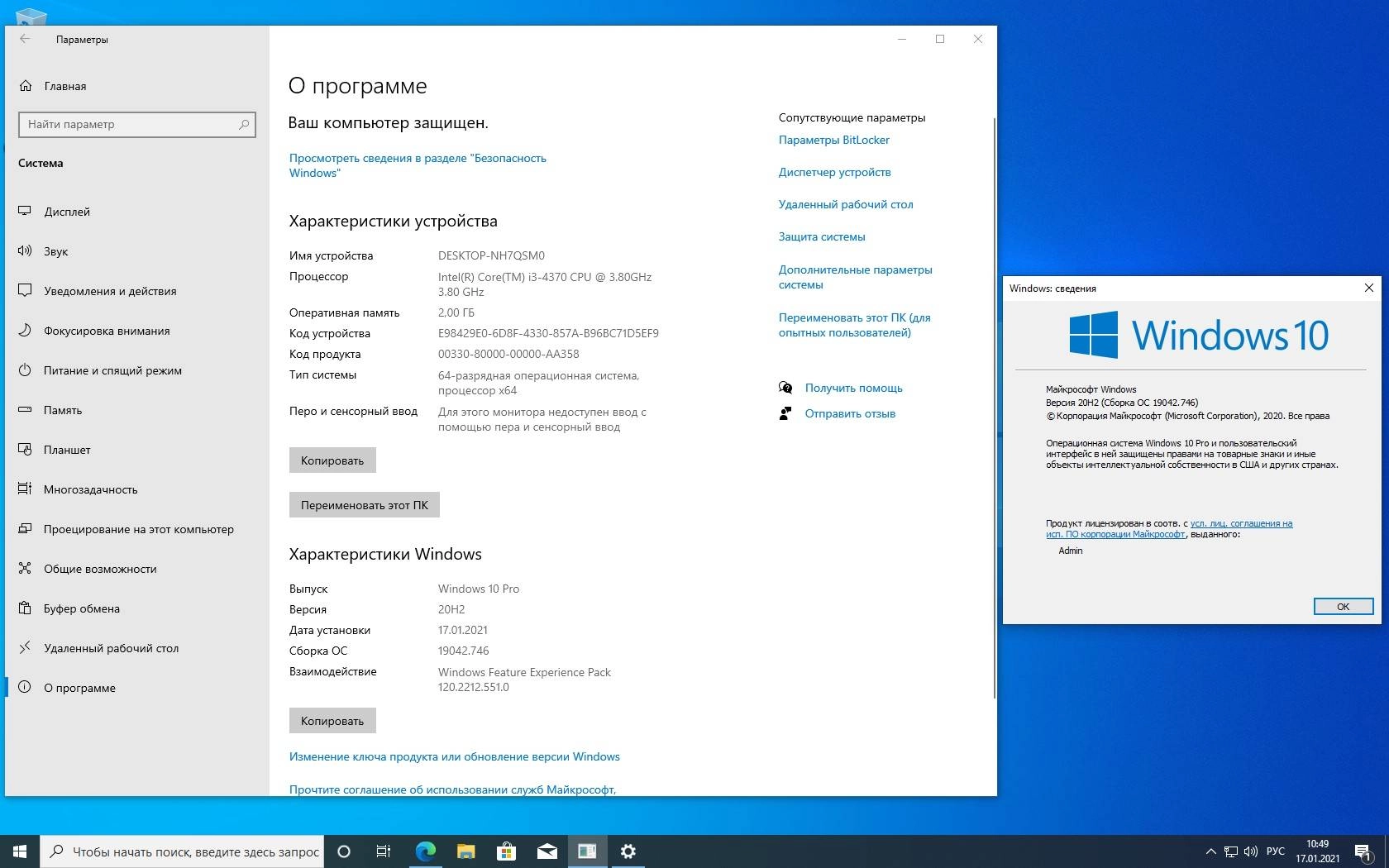Open Mail app from taskbar
Image resolution: width=1389 pixels, height=868 pixels.
547,851
